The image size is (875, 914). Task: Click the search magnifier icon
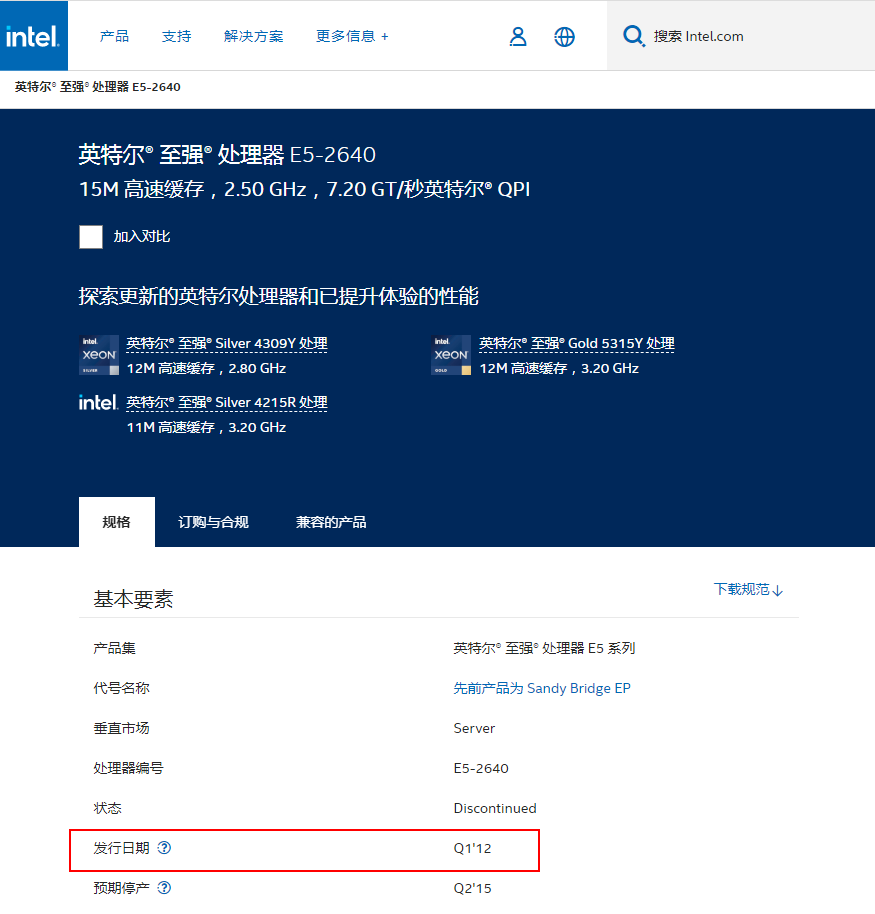[633, 35]
